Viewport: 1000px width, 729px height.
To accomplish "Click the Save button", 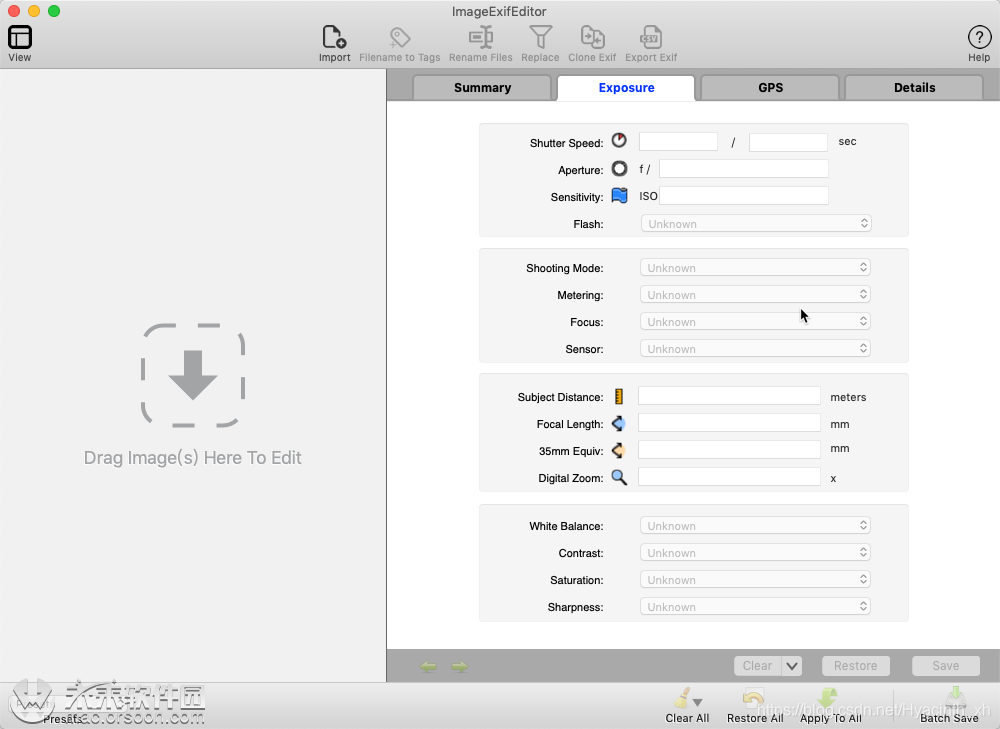I will click(946, 666).
